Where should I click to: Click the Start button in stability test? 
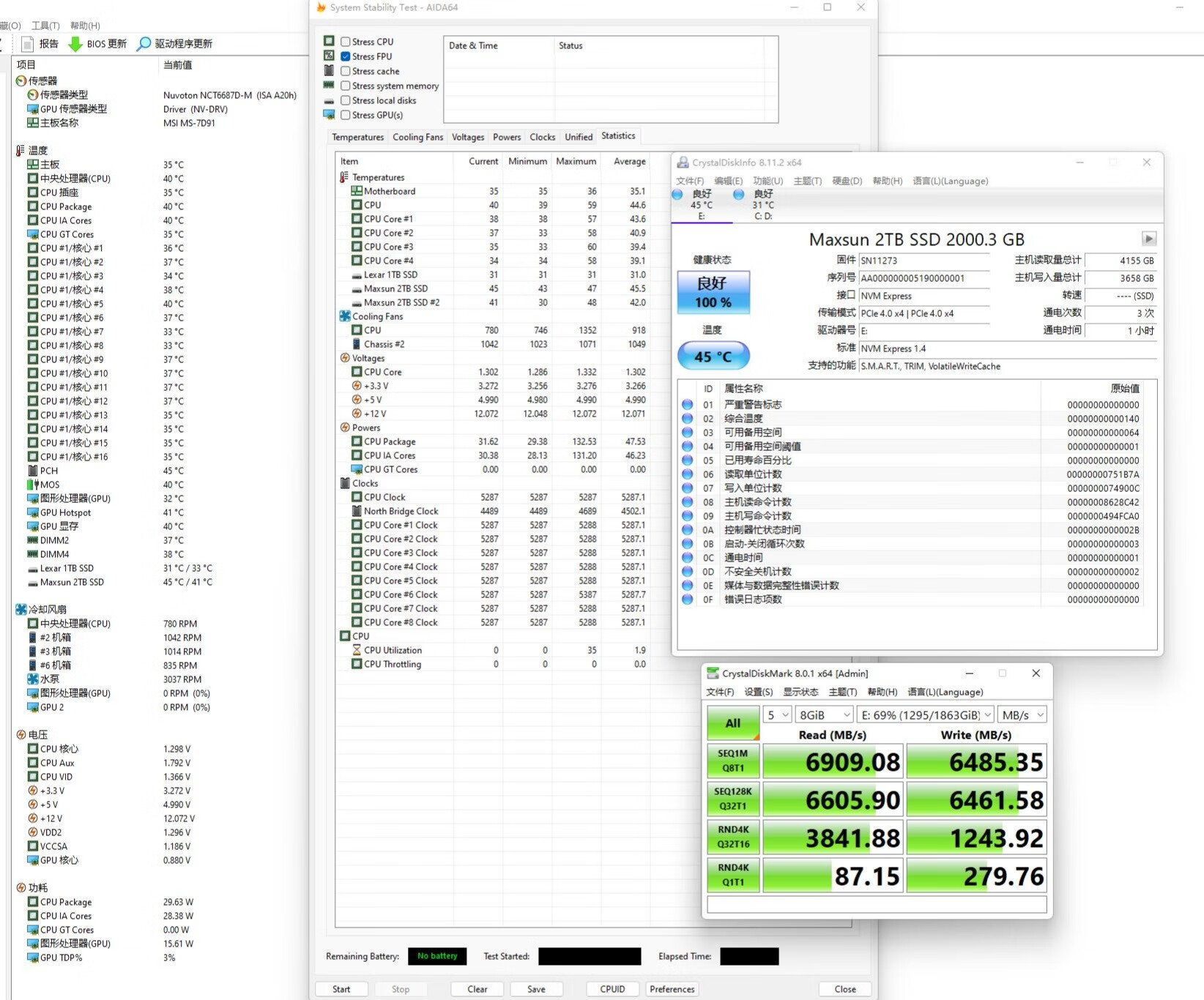341,989
